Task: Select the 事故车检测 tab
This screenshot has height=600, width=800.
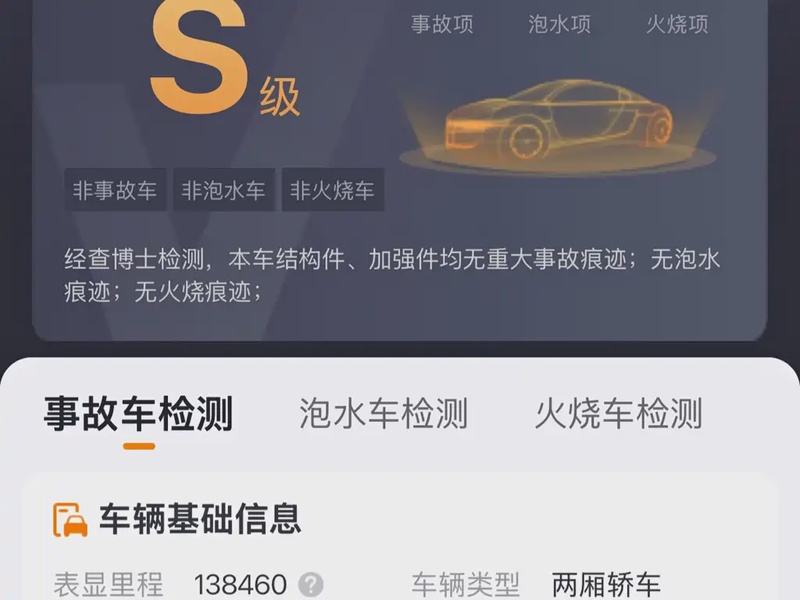Action: [138, 413]
